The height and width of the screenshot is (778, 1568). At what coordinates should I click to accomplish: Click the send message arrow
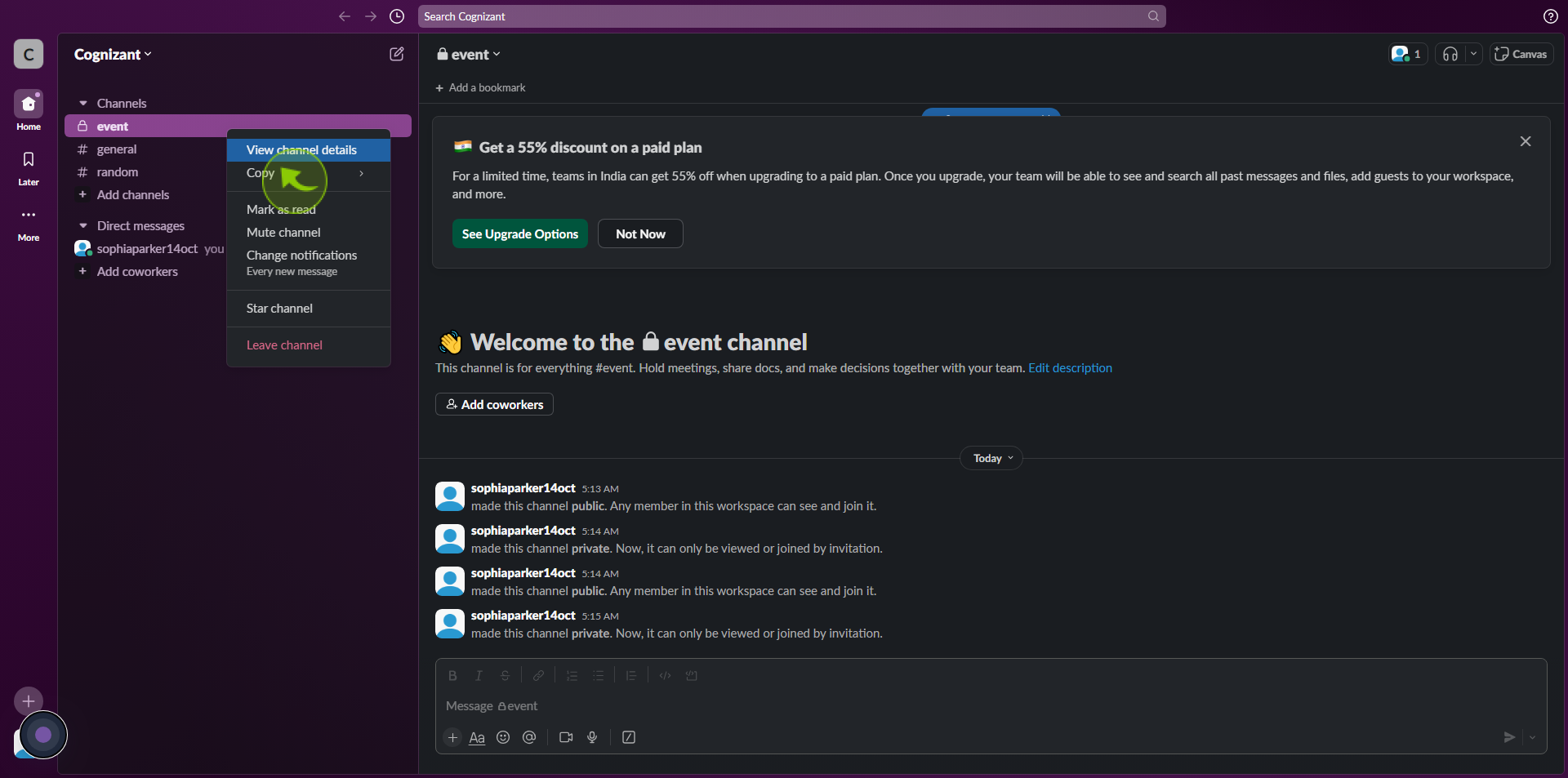click(1509, 737)
